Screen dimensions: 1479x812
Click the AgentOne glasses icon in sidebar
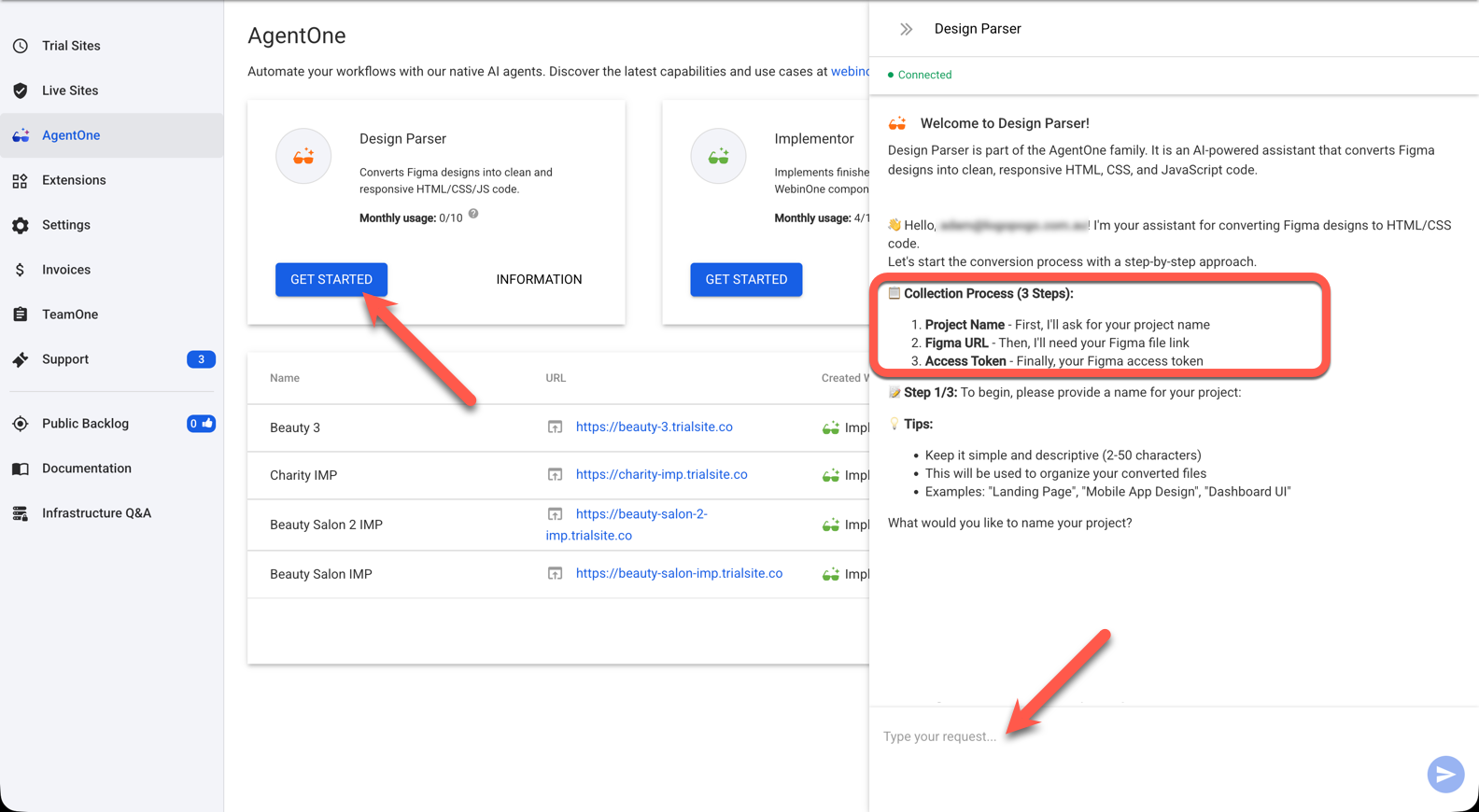(x=21, y=135)
